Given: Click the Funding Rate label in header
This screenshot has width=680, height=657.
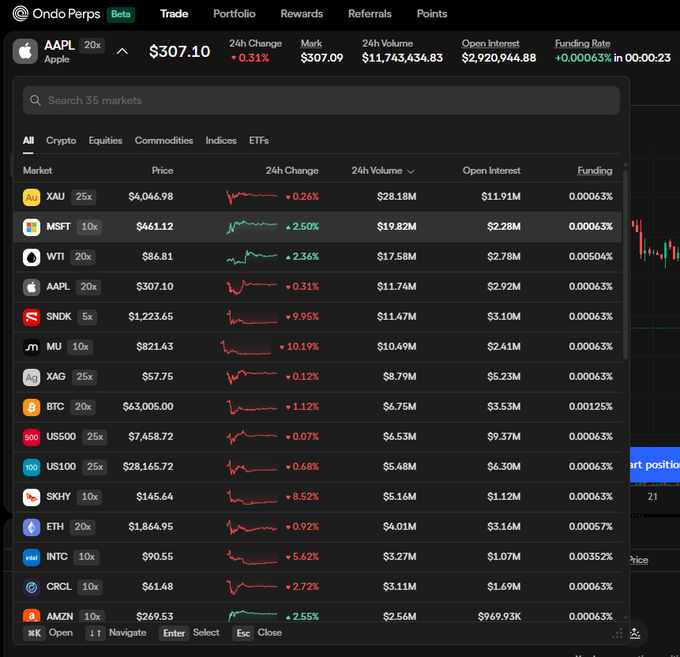Looking at the screenshot, I should point(582,43).
